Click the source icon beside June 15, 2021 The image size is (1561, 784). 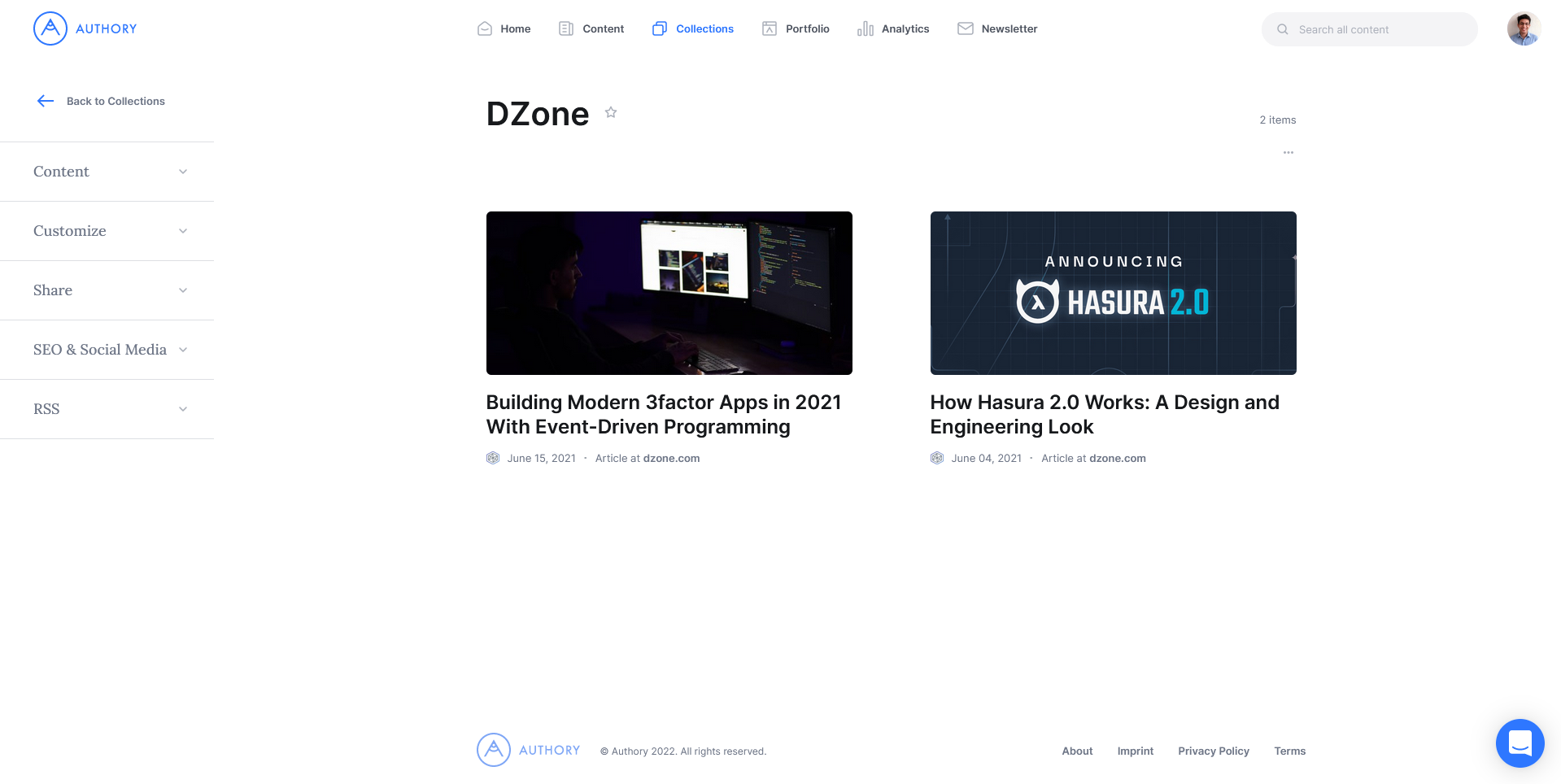[x=493, y=458]
